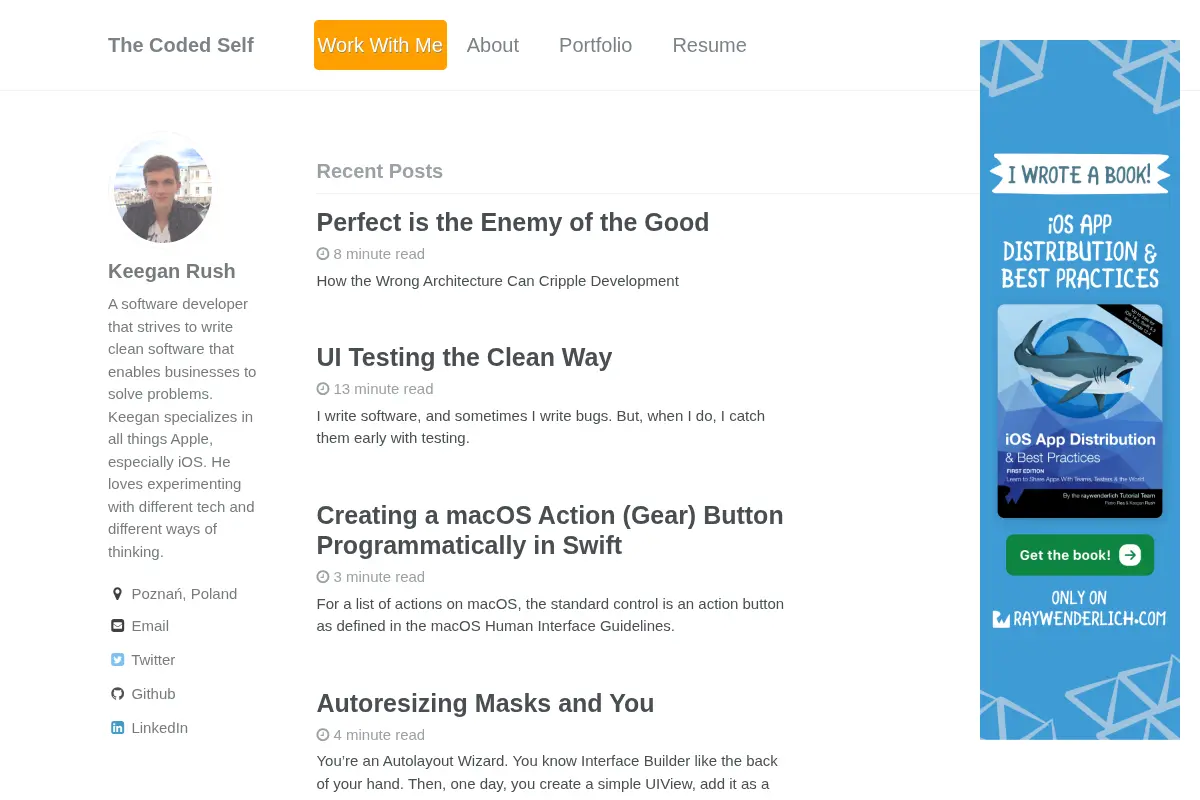This screenshot has height=800, width=1200.
Task: Click the text Poznań, Poland
Action: (184, 594)
